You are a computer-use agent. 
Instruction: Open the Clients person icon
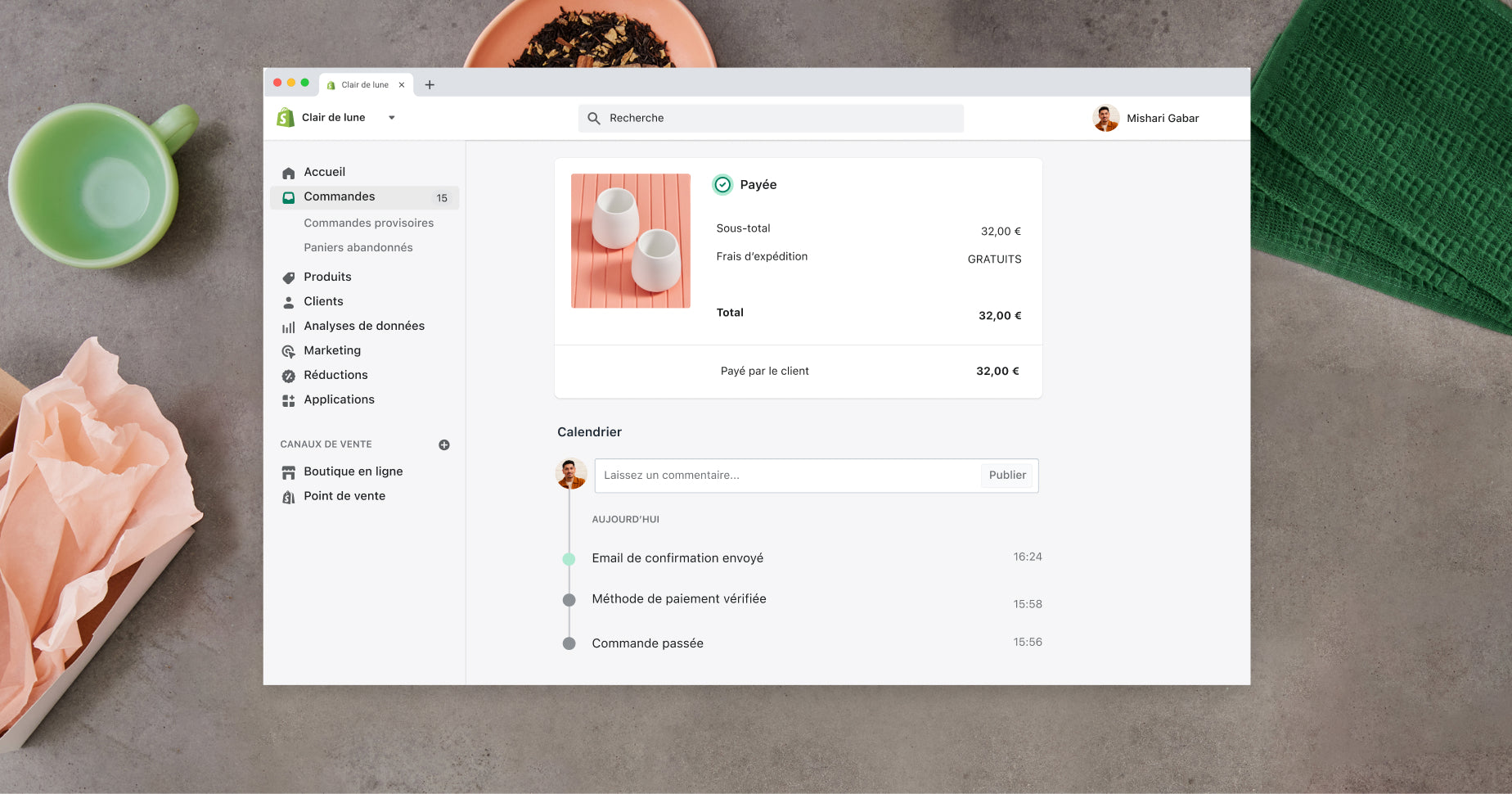click(x=288, y=301)
